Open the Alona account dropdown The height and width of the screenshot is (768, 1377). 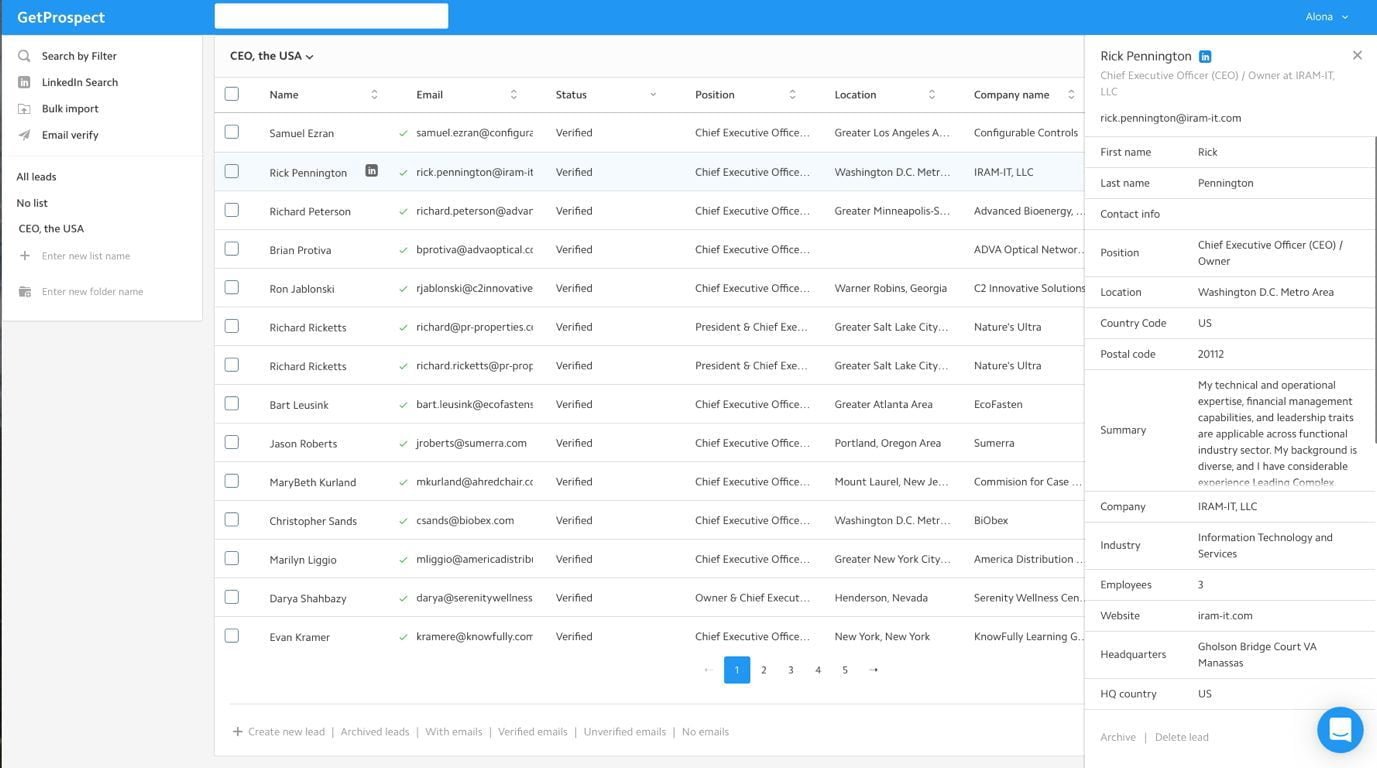click(x=1327, y=17)
